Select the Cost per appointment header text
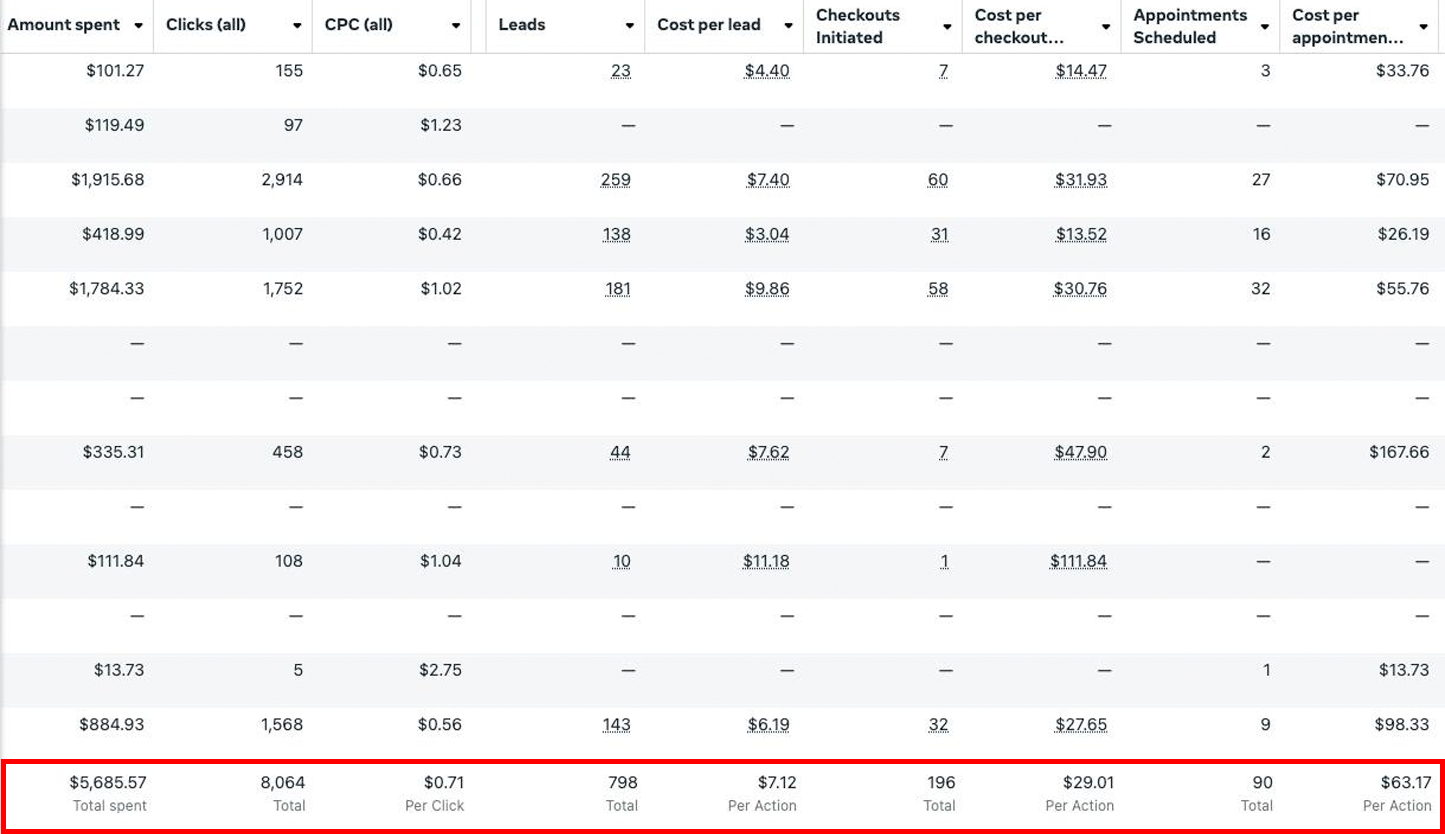 point(1346,26)
